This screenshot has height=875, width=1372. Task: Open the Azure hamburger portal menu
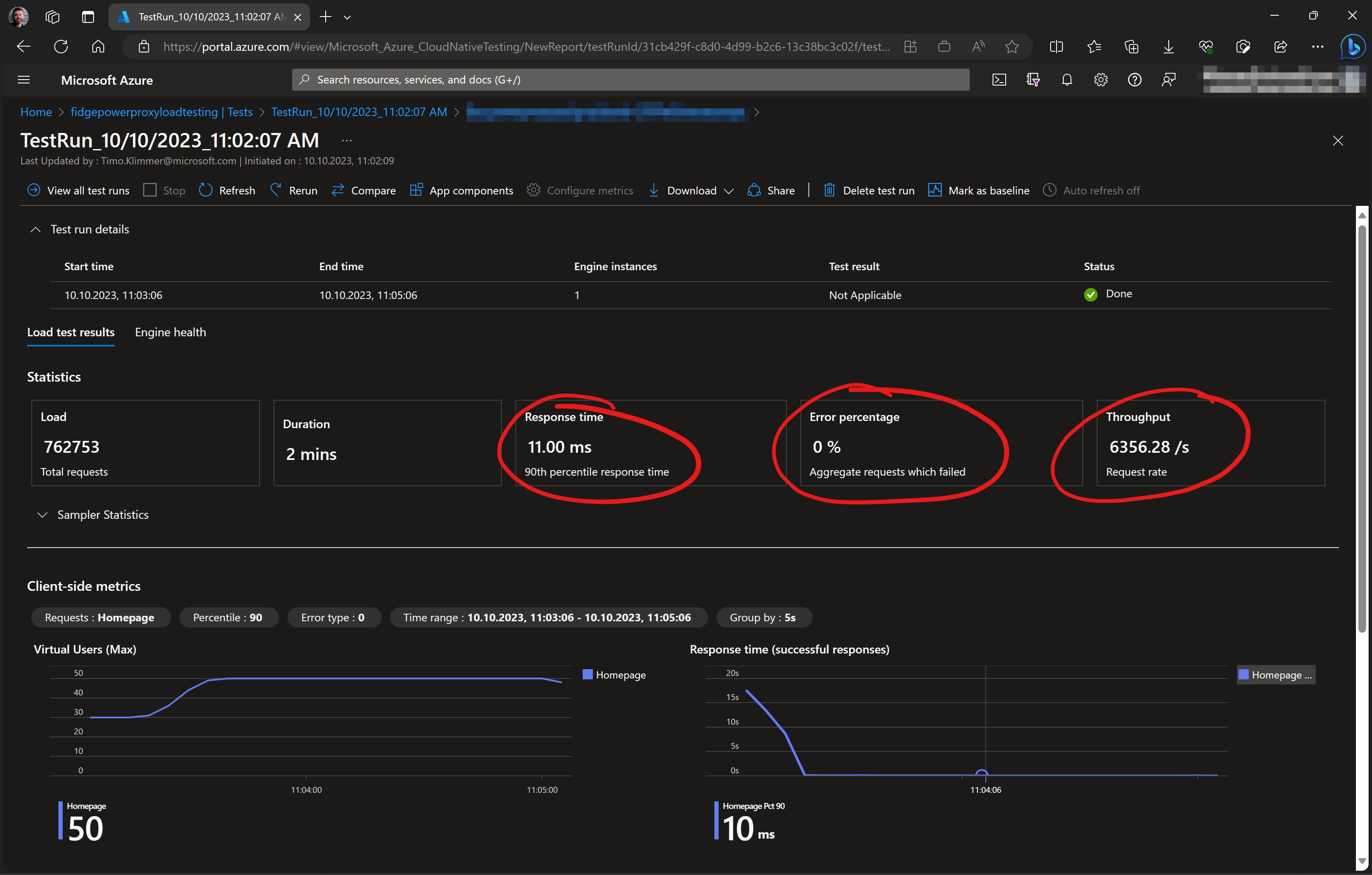click(x=23, y=80)
